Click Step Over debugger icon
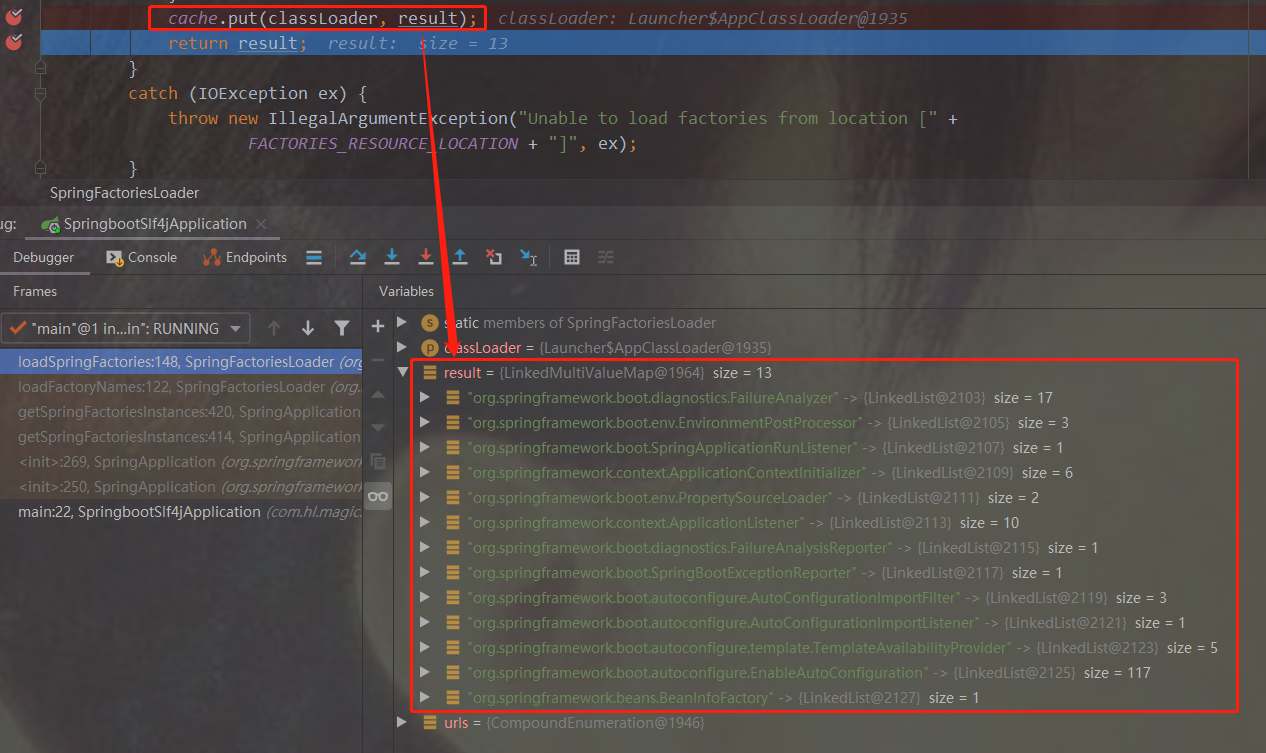The height and width of the screenshot is (753, 1266). click(357, 257)
